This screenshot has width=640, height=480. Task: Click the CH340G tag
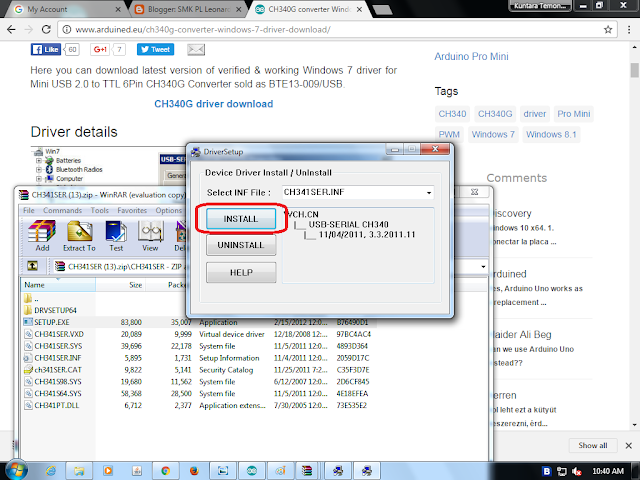[x=495, y=114]
